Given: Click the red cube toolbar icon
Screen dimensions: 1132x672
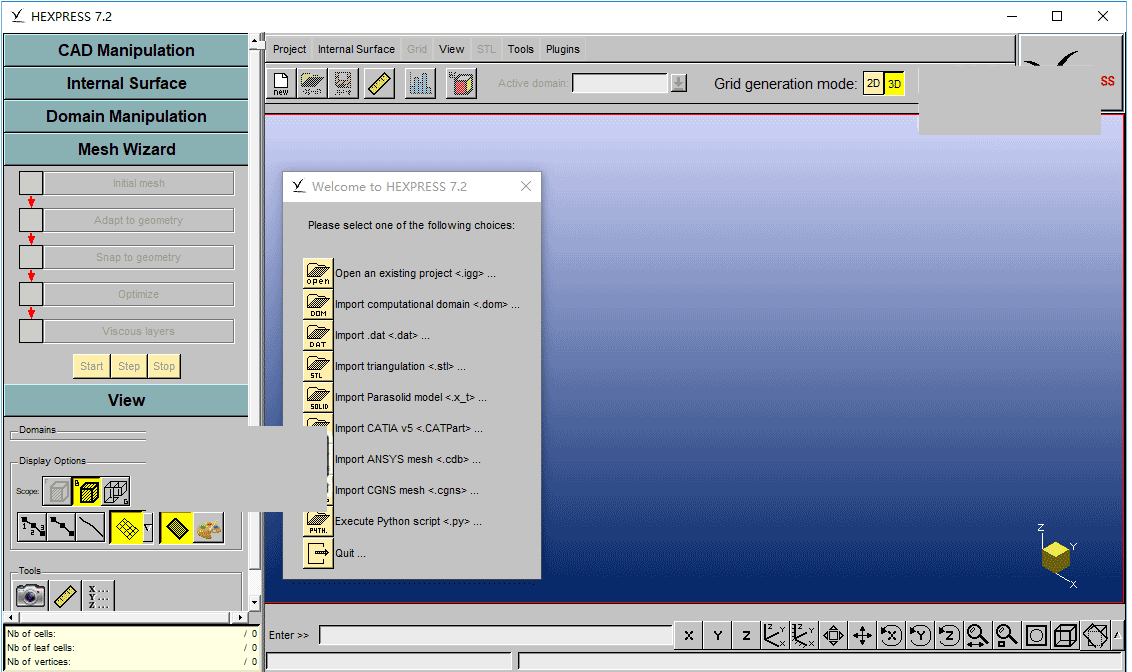Looking at the screenshot, I should [x=461, y=84].
